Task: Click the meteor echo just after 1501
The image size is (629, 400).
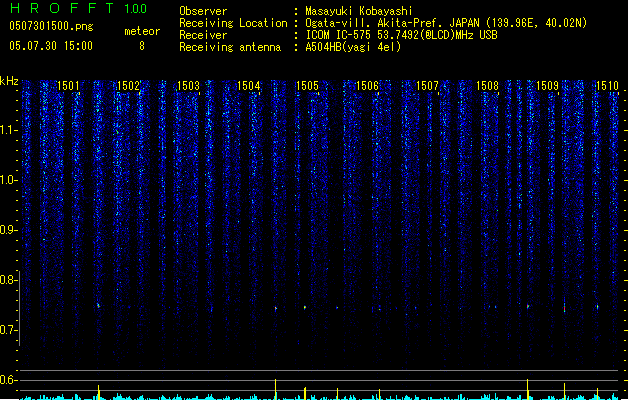Action: pos(98,306)
